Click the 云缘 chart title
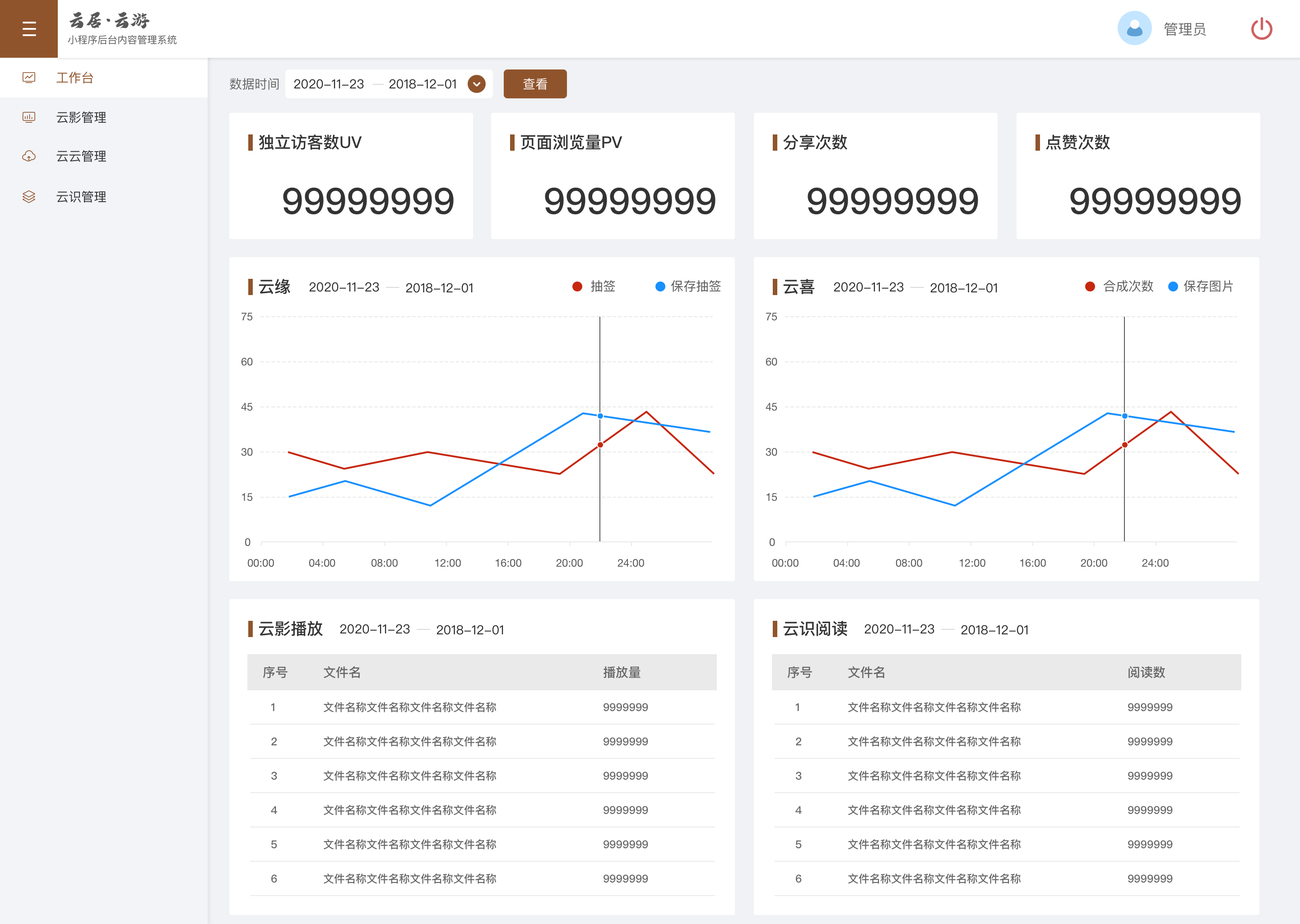Screen dimensions: 1300x924 pyautogui.click(x=274, y=287)
